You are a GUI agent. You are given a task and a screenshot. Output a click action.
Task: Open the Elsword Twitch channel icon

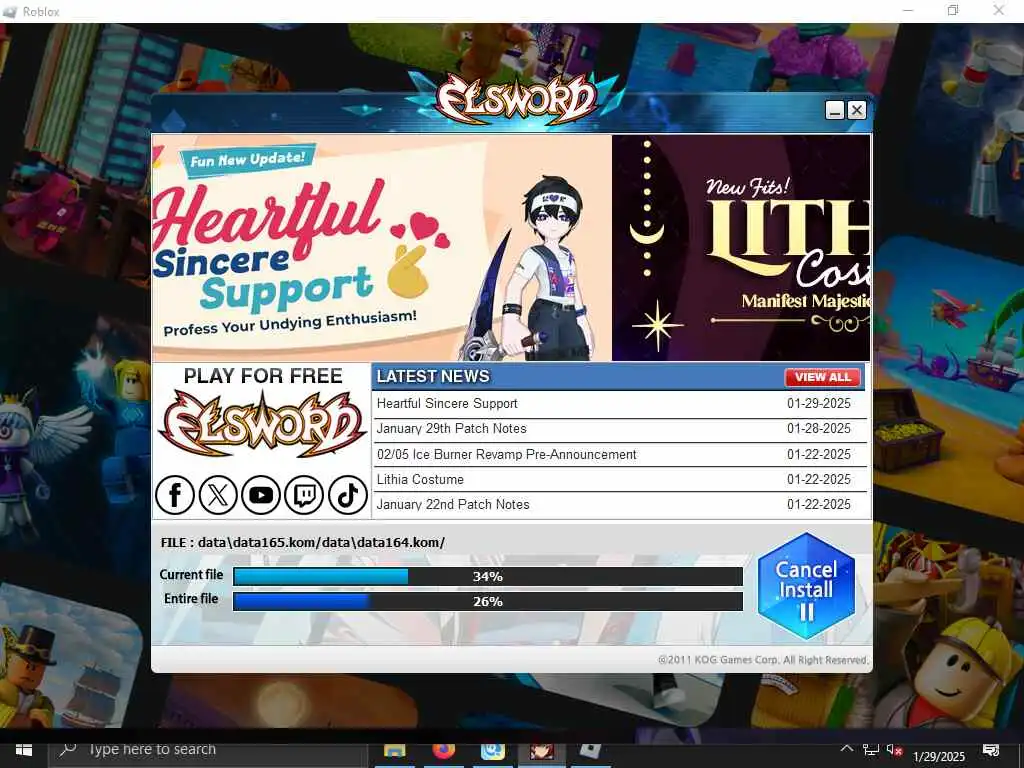point(304,495)
